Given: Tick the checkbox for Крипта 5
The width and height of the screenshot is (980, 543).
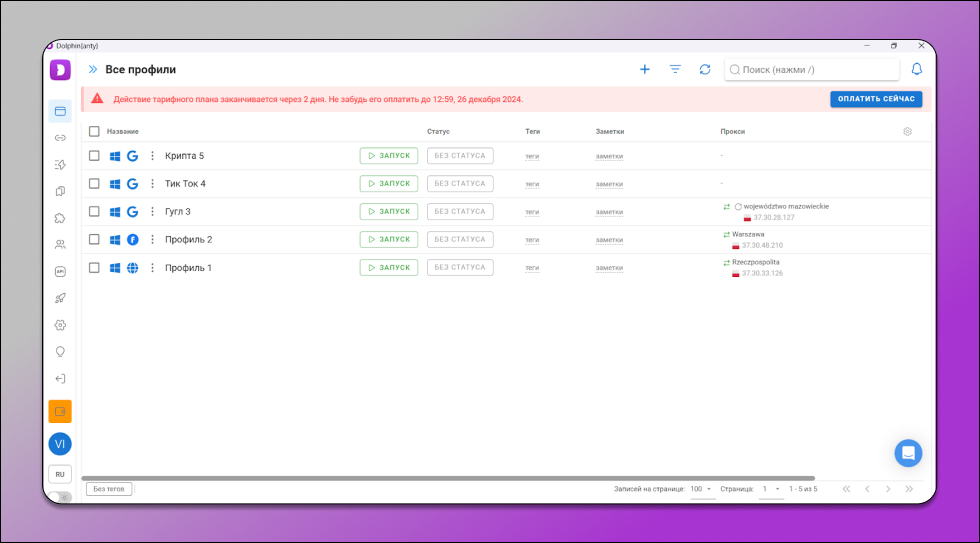Looking at the screenshot, I should tap(94, 156).
